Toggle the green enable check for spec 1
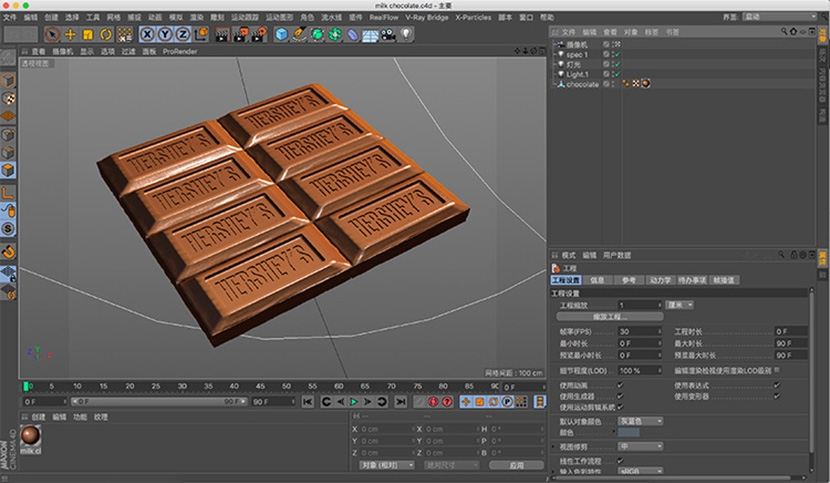This screenshot has width=830, height=483. click(x=617, y=55)
